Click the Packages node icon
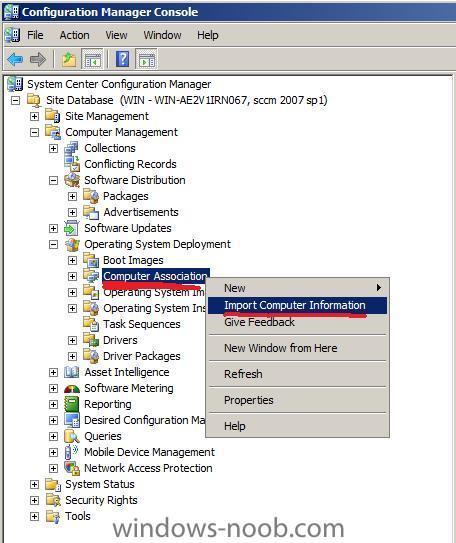 click(x=91, y=196)
